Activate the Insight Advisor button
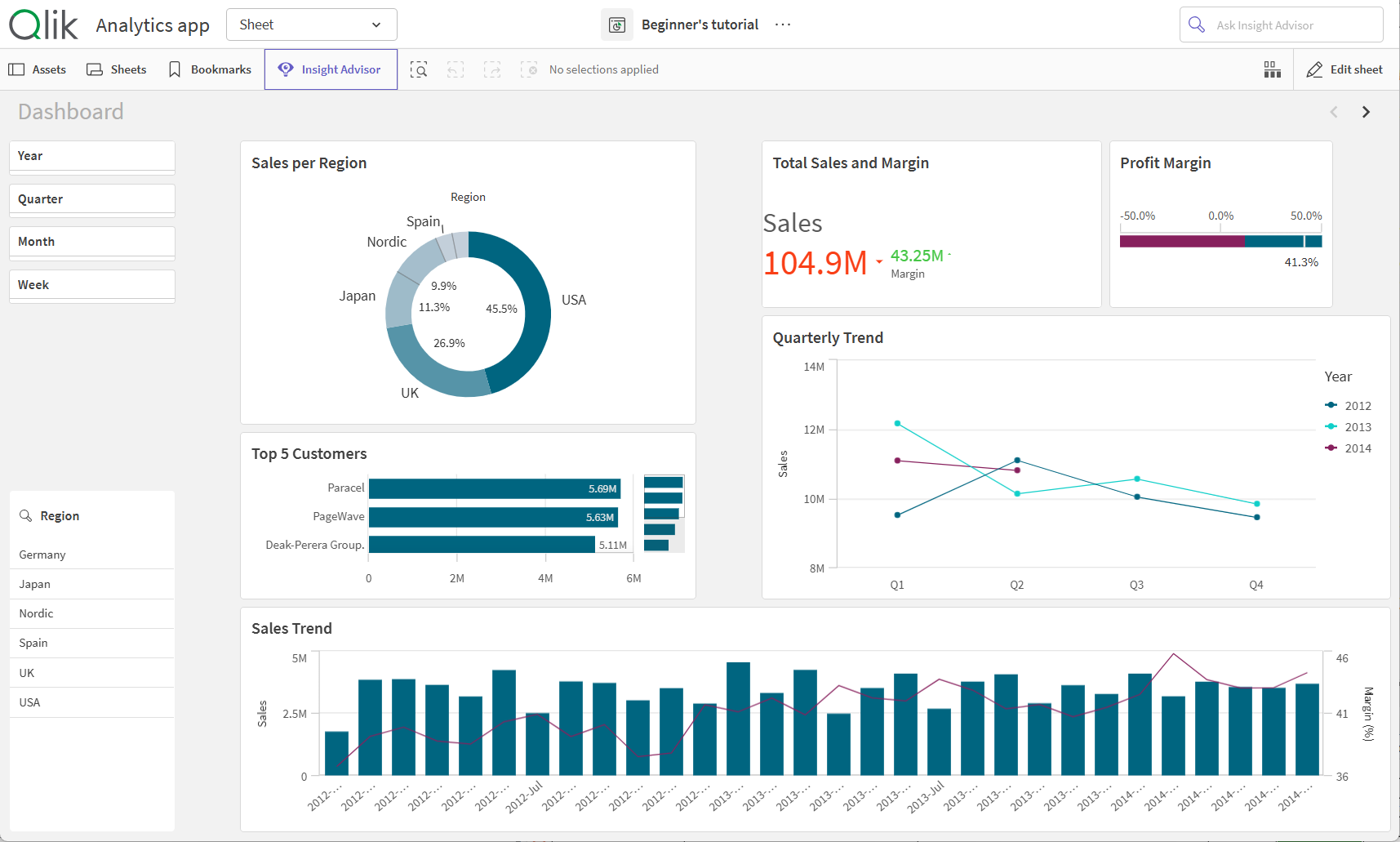This screenshot has height=842, width=1400. click(331, 69)
